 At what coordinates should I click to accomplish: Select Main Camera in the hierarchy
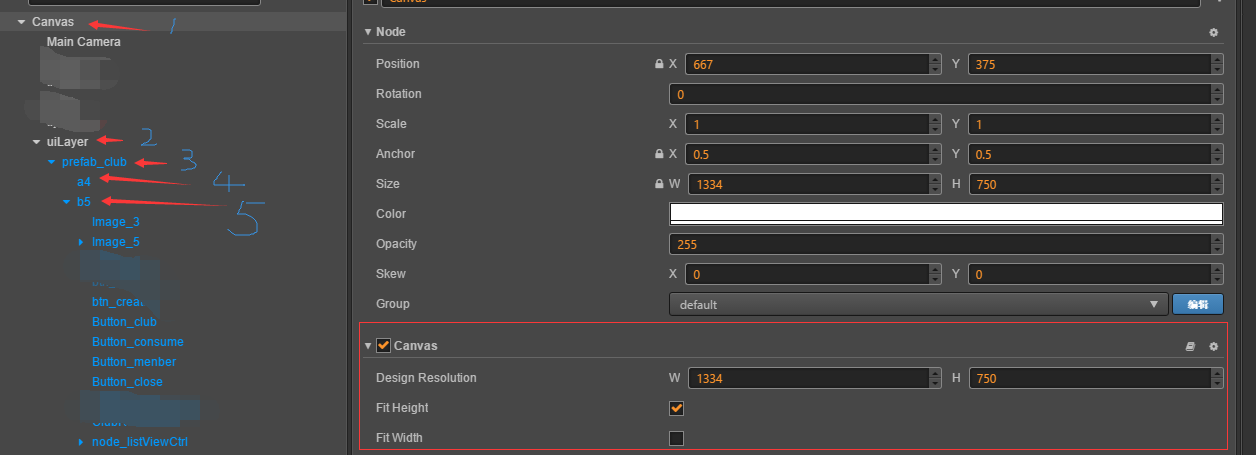click(x=84, y=42)
